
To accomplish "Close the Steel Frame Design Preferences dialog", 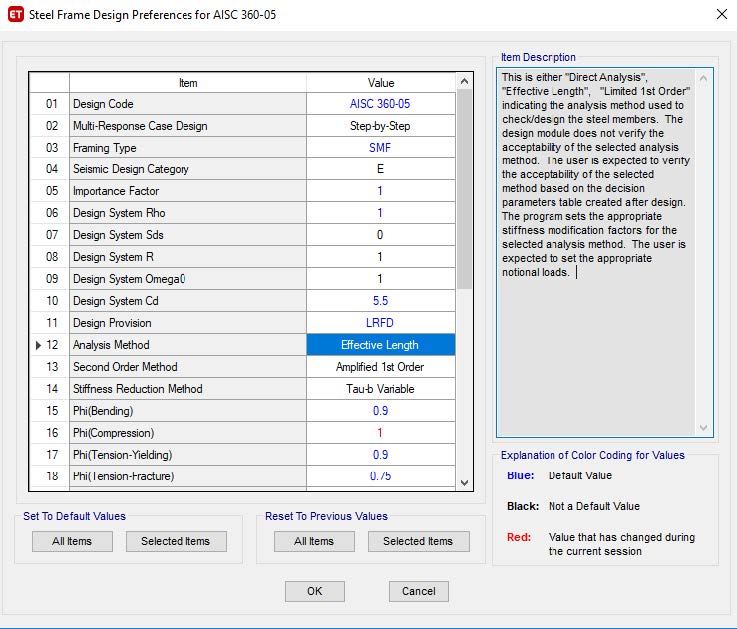I will (x=721, y=14).
